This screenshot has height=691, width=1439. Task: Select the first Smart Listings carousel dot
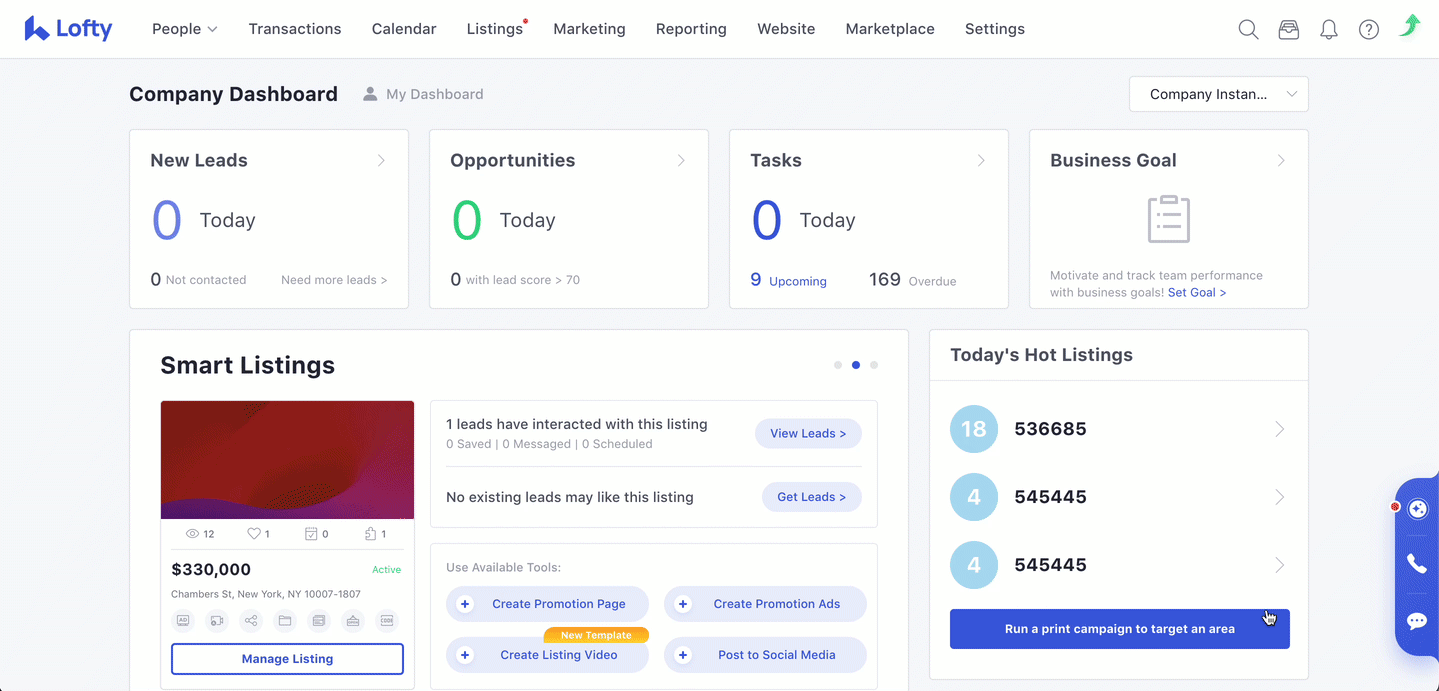click(x=838, y=365)
